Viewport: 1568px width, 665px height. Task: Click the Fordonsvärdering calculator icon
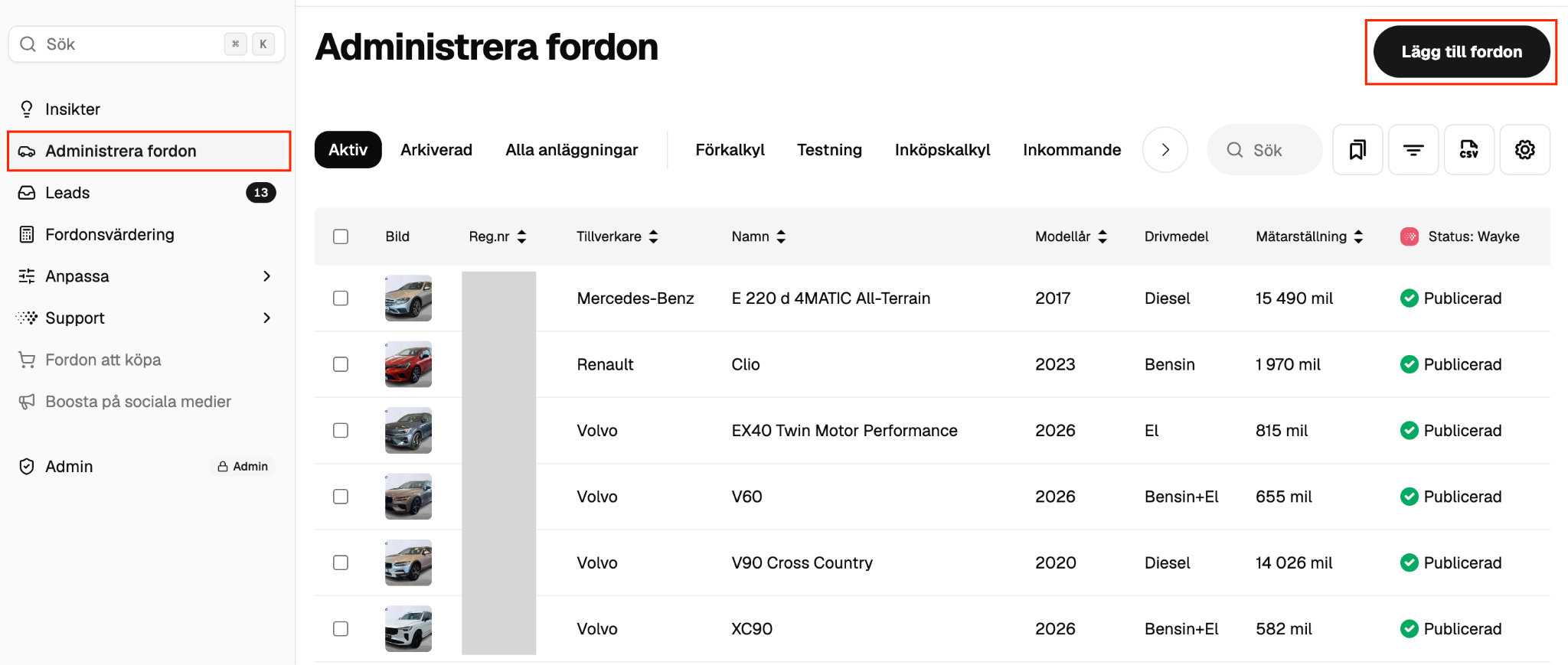pos(27,235)
